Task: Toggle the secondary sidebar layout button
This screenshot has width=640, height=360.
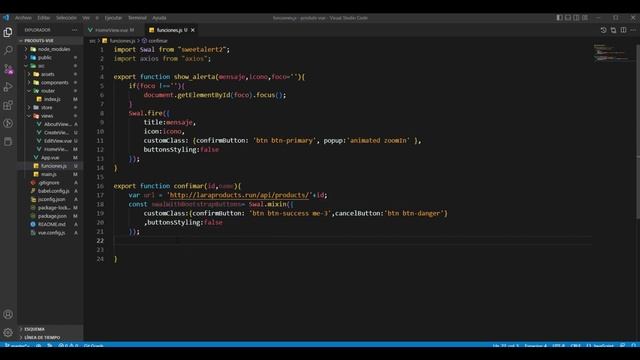Action: [576, 18]
